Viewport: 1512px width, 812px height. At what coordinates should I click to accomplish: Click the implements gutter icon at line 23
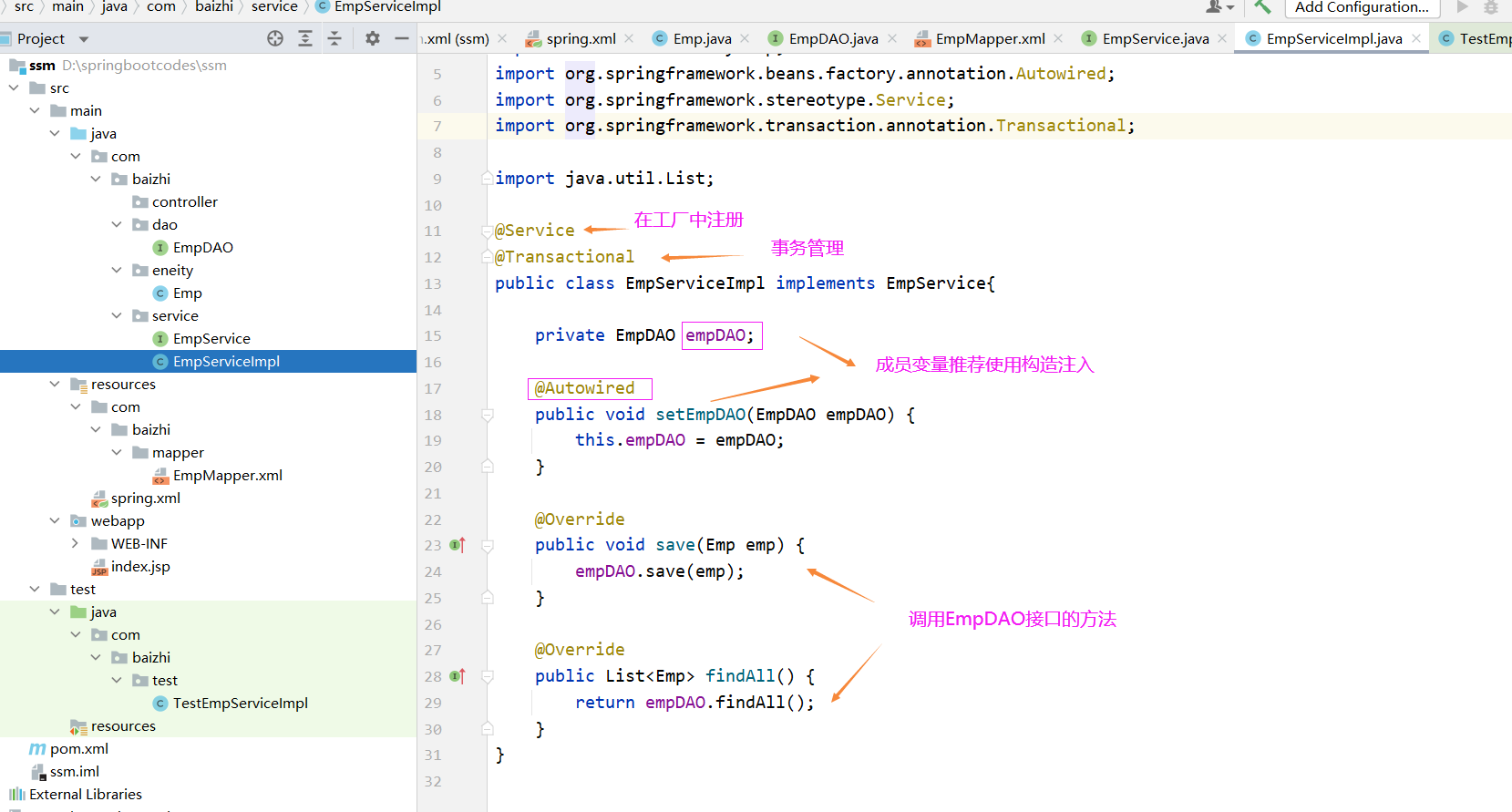[x=458, y=545]
